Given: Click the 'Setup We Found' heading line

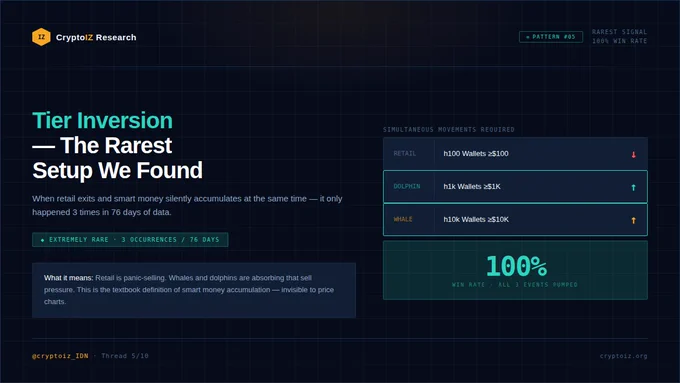Looking at the screenshot, I should tap(118, 170).
